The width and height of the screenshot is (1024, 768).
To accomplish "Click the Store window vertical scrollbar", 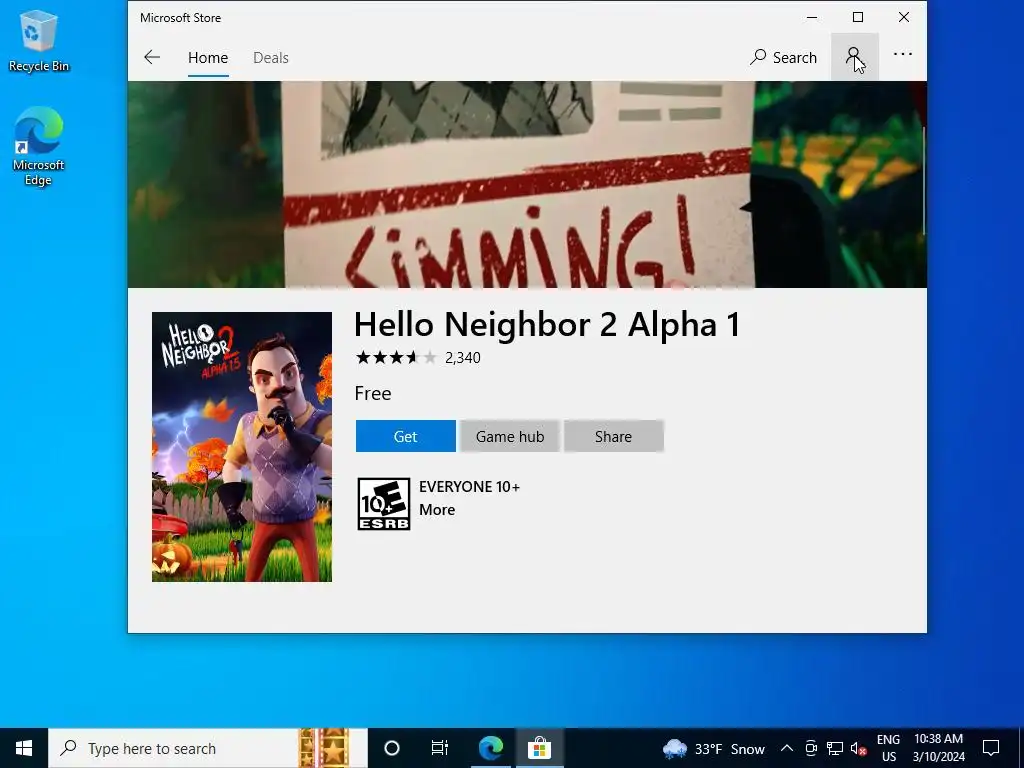I will 923,180.
